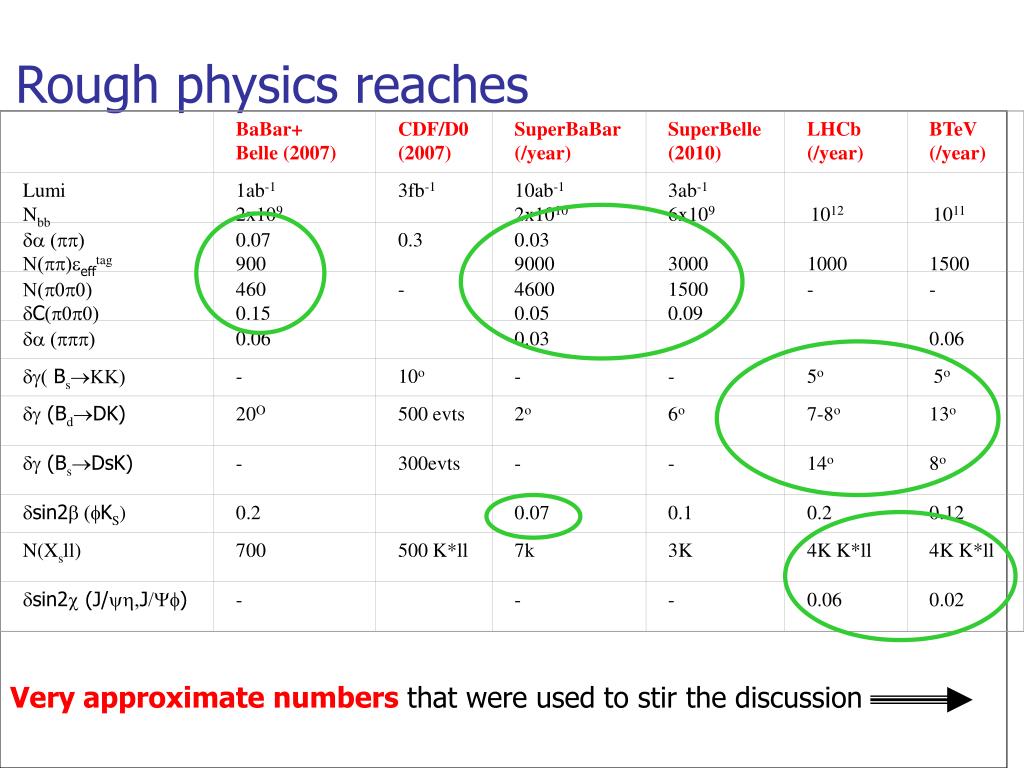Screen dimensions: 1024x768
Task: Click the '1ab-1' luminosity value
Action: click(x=255, y=190)
